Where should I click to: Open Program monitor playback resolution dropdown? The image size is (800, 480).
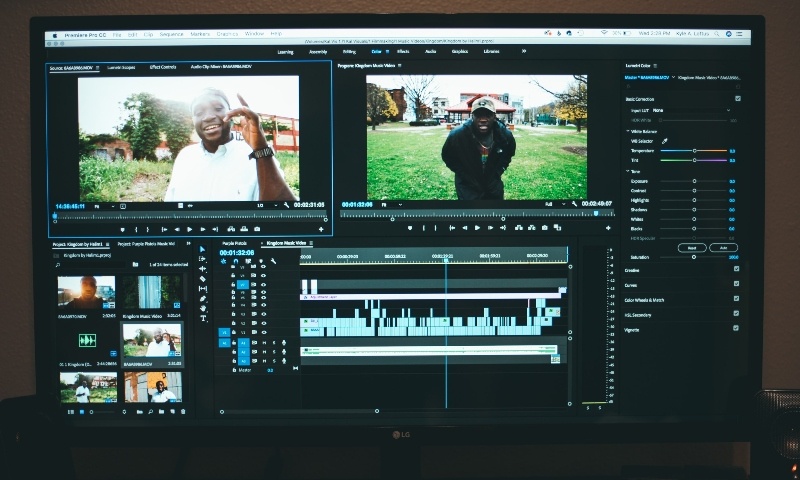[555, 204]
